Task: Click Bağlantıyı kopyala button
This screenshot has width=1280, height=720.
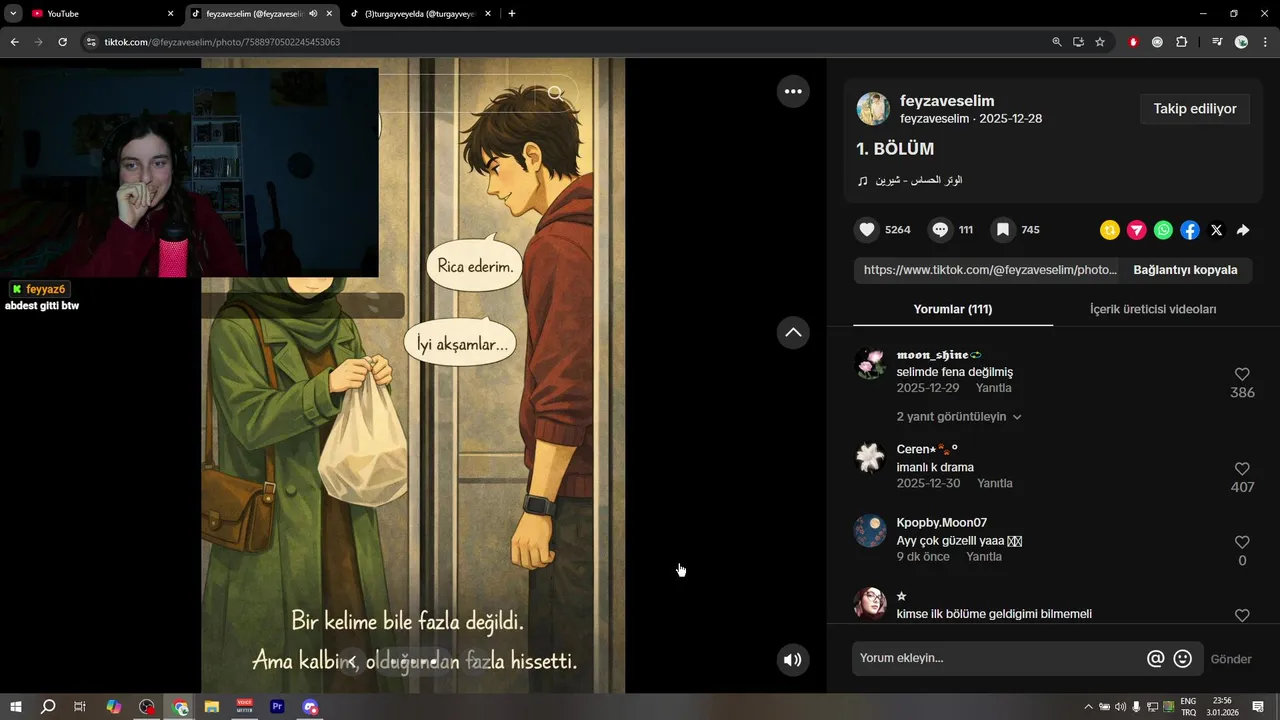Action: [1185, 270]
